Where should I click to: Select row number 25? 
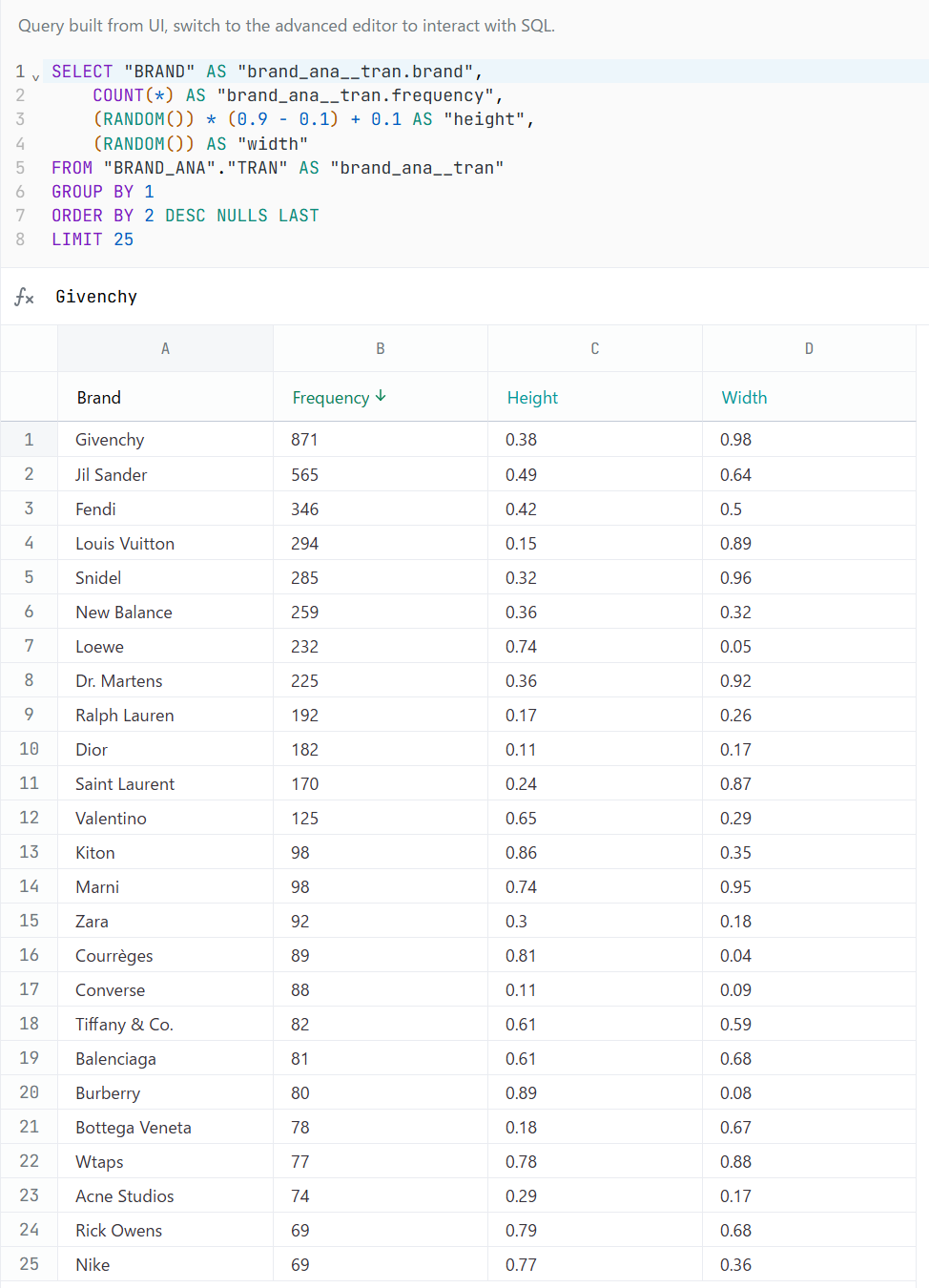[29, 1264]
